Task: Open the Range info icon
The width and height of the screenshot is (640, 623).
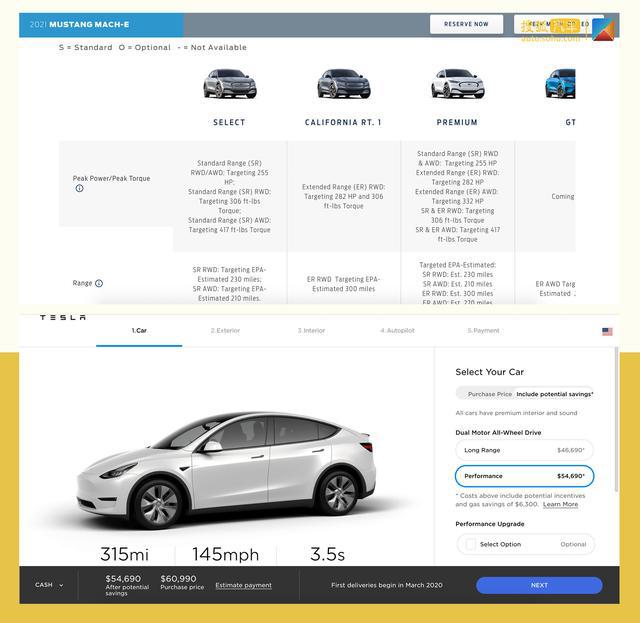Action: click(99, 283)
